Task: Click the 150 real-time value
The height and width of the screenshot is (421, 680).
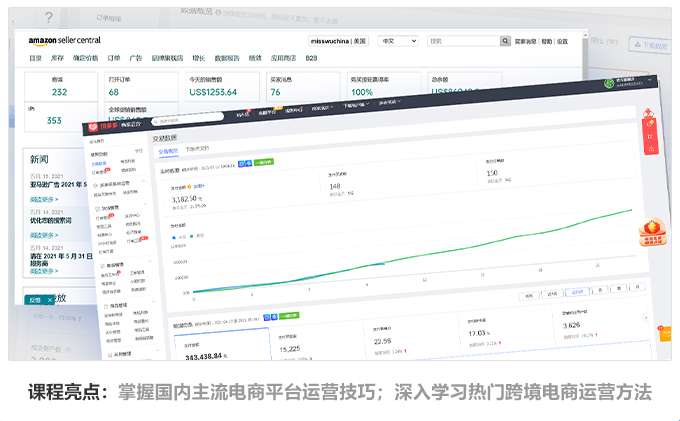Action: (492, 173)
